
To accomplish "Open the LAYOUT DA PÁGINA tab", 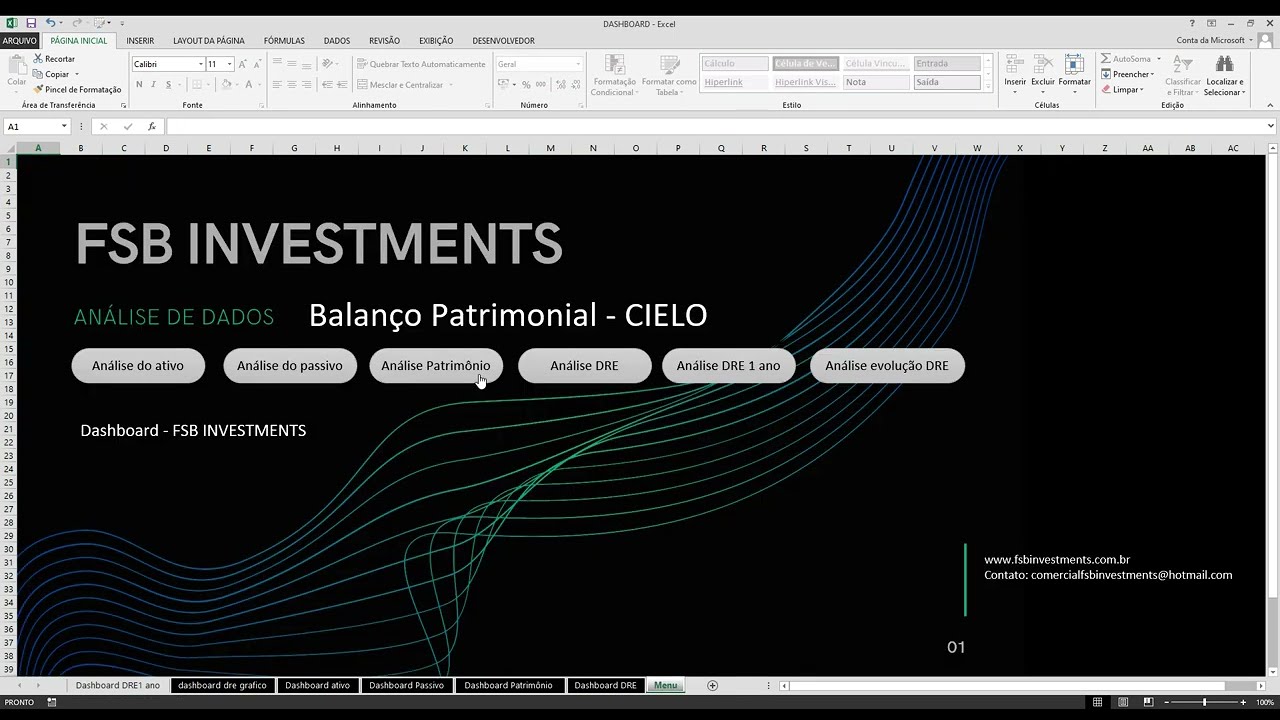I will click(x=209, y=41).
